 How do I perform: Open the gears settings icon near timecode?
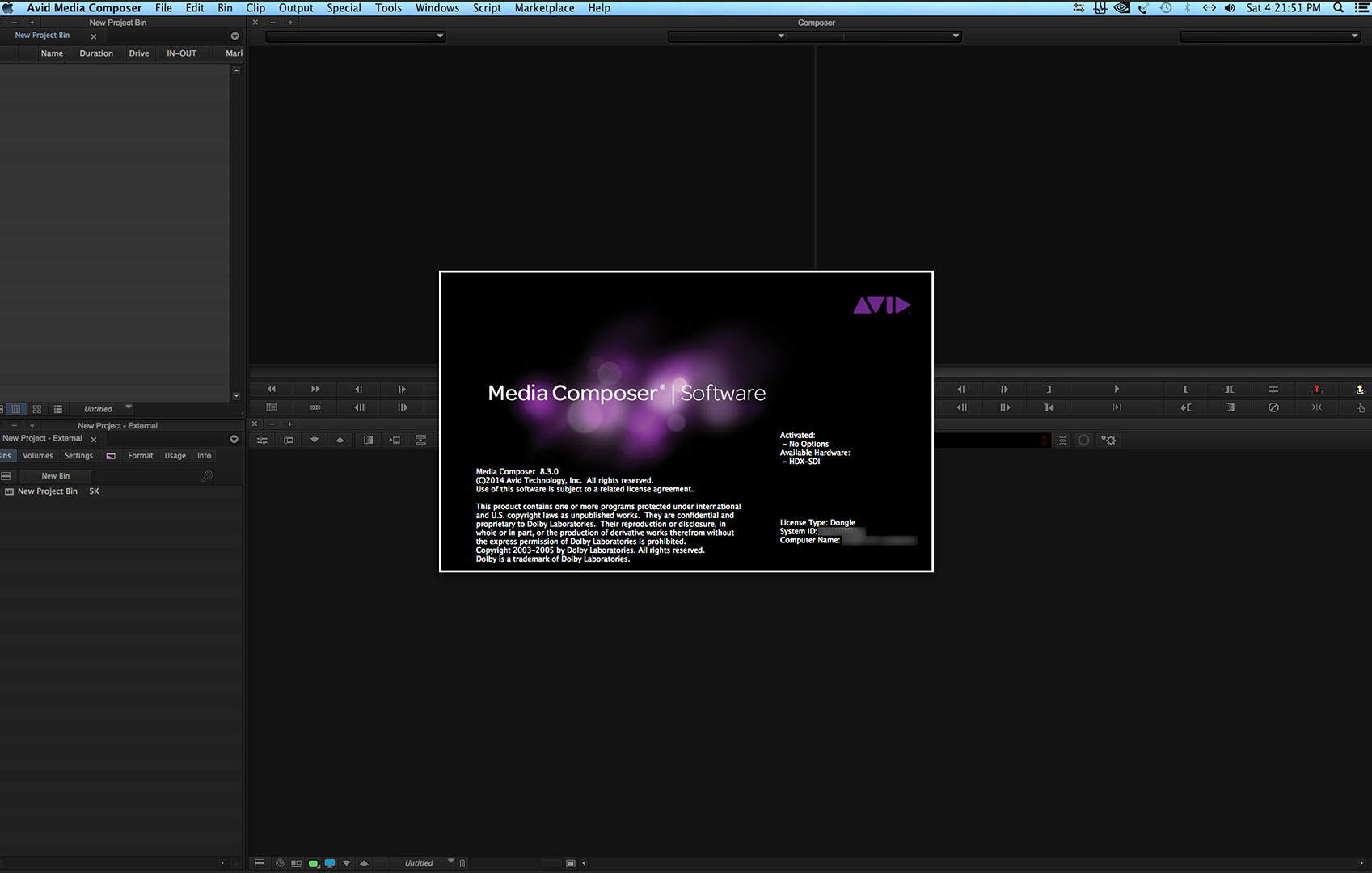1108,440
